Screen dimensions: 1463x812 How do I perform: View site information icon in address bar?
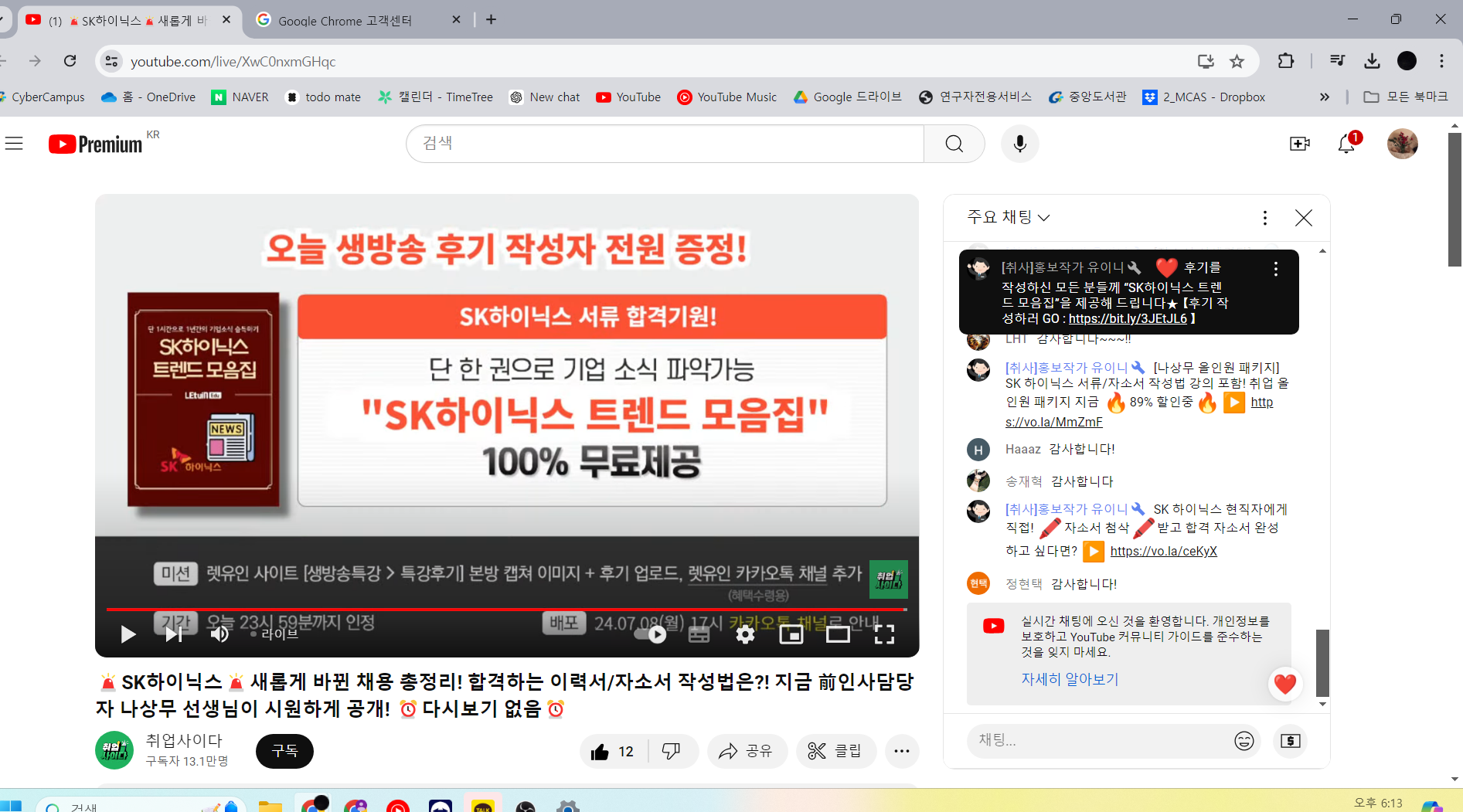point(112,61)
